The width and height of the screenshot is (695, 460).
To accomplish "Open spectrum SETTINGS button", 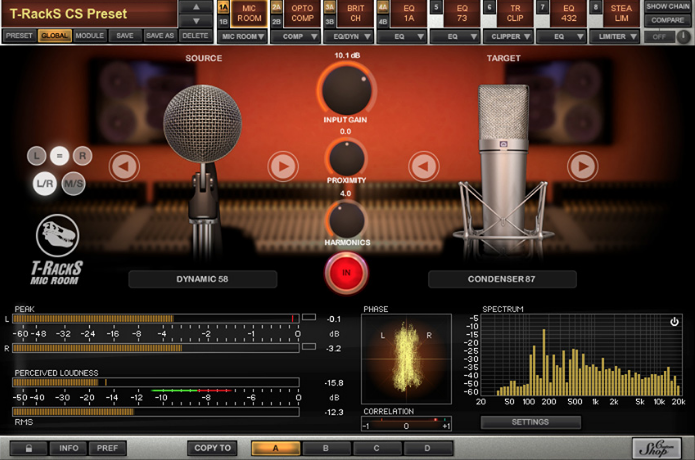I will click(x=531, y=422).
